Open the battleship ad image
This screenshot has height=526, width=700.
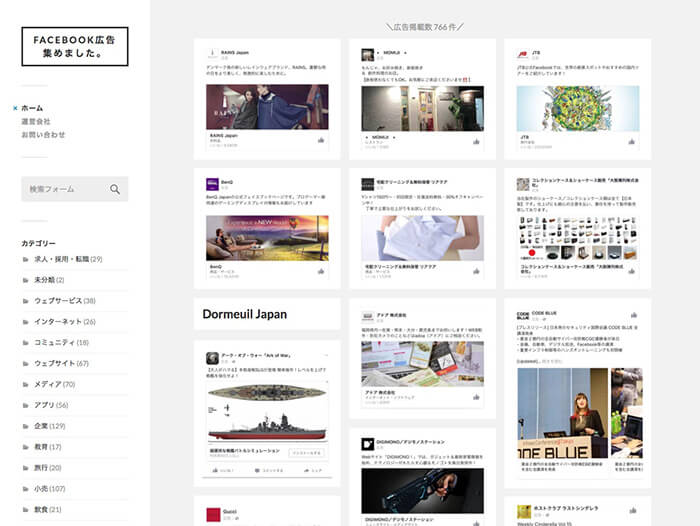267,412
